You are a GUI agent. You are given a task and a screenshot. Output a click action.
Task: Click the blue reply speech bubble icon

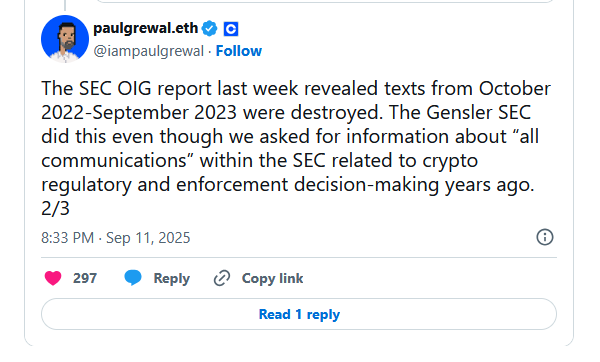click(x=133, y=278)
